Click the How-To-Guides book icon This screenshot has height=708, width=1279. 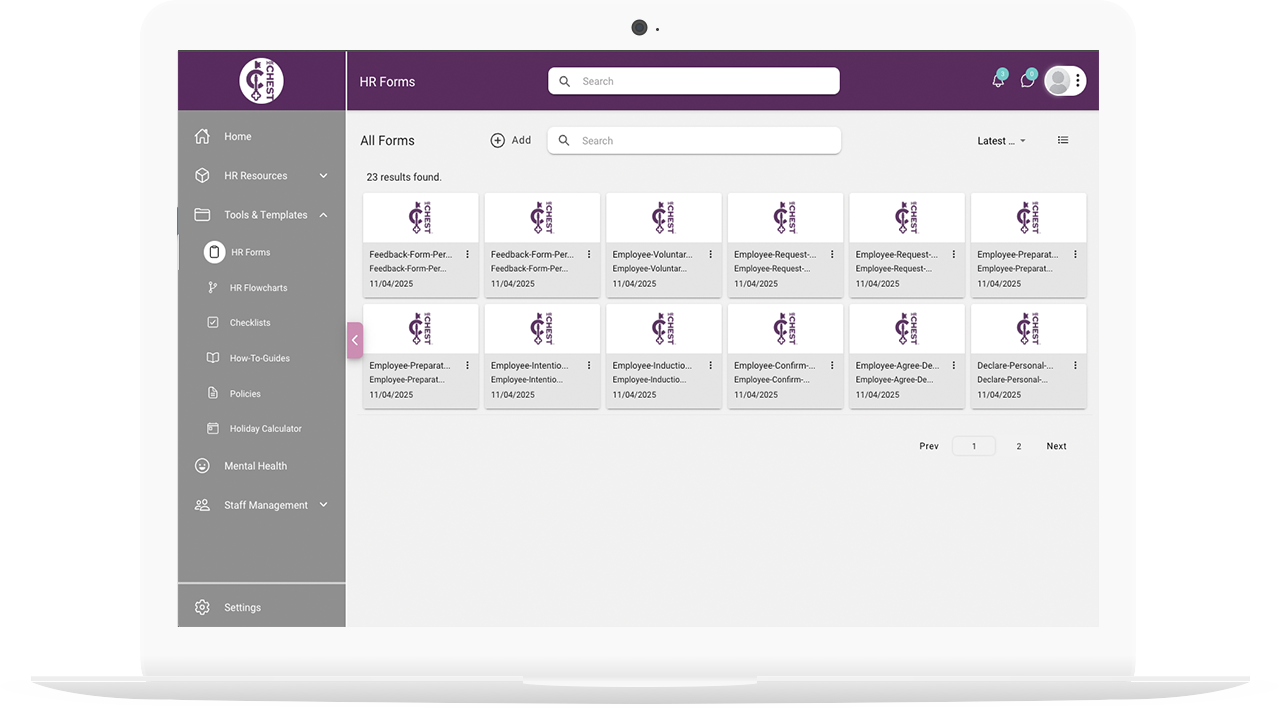coord(213,358)
